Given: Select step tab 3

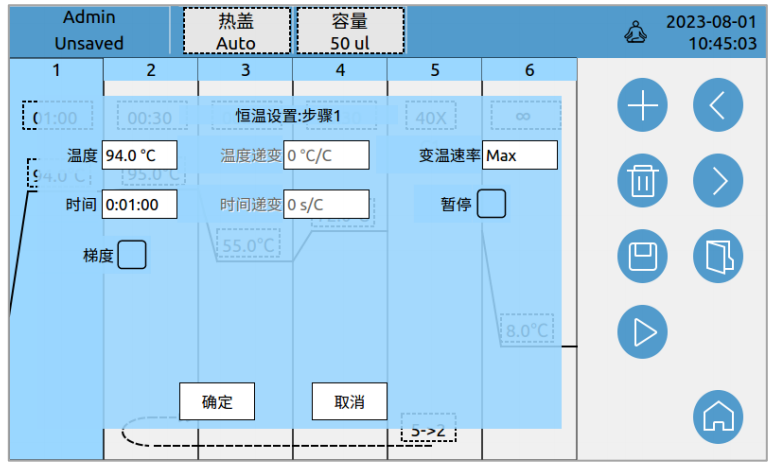Looking at the screenshot, I should (x=245, y=70).
